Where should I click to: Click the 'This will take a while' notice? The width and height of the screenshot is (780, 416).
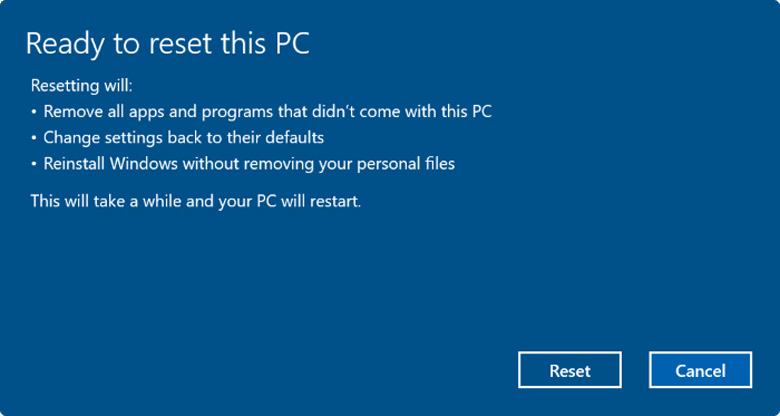tap(195, 201)
